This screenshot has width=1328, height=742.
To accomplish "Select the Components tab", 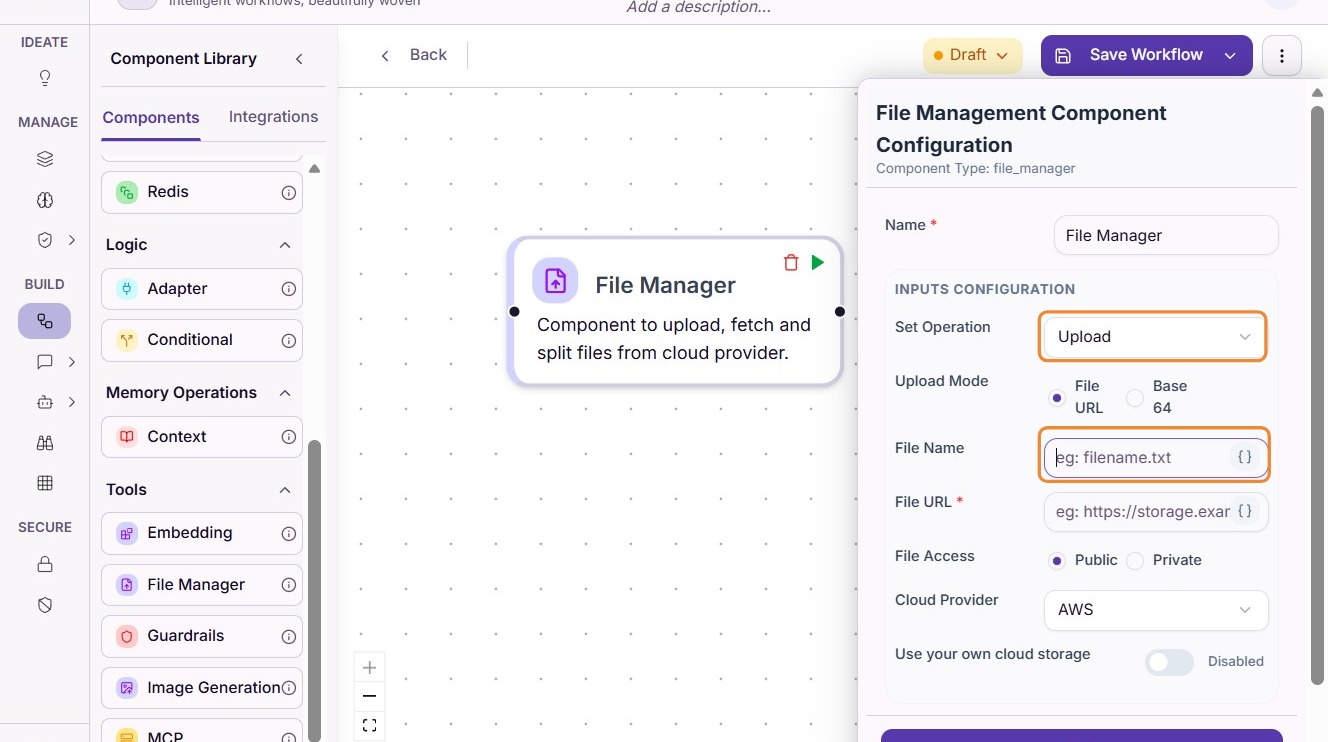I will pyautogui.click(x=151, y=117).
